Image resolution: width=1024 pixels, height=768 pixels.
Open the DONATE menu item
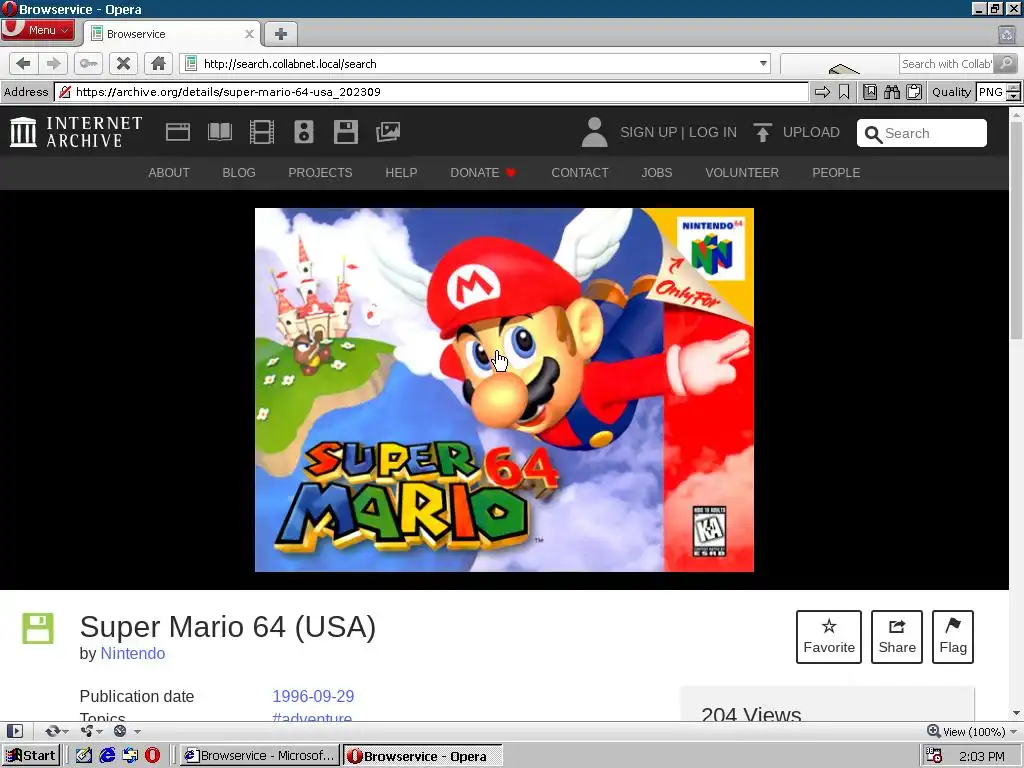pos(483,173)
